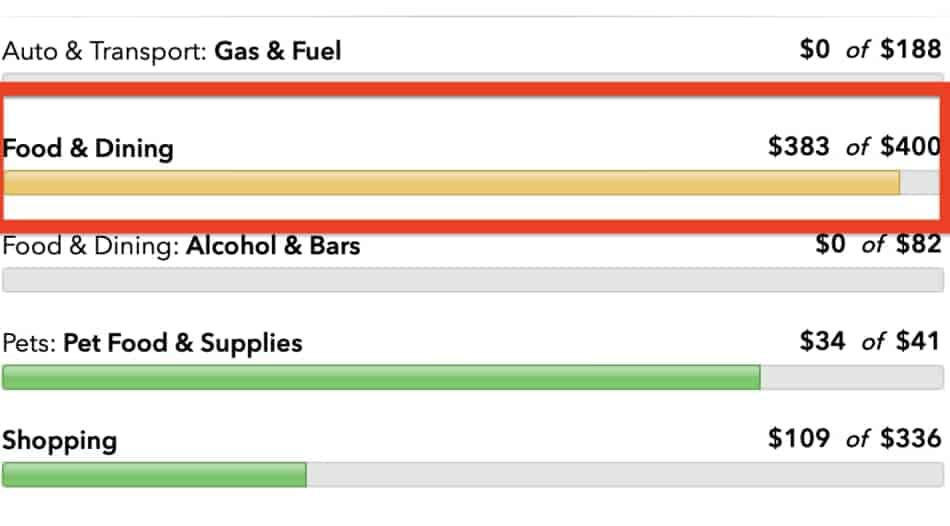Open the Shopping budget label

tap(59, 441)
